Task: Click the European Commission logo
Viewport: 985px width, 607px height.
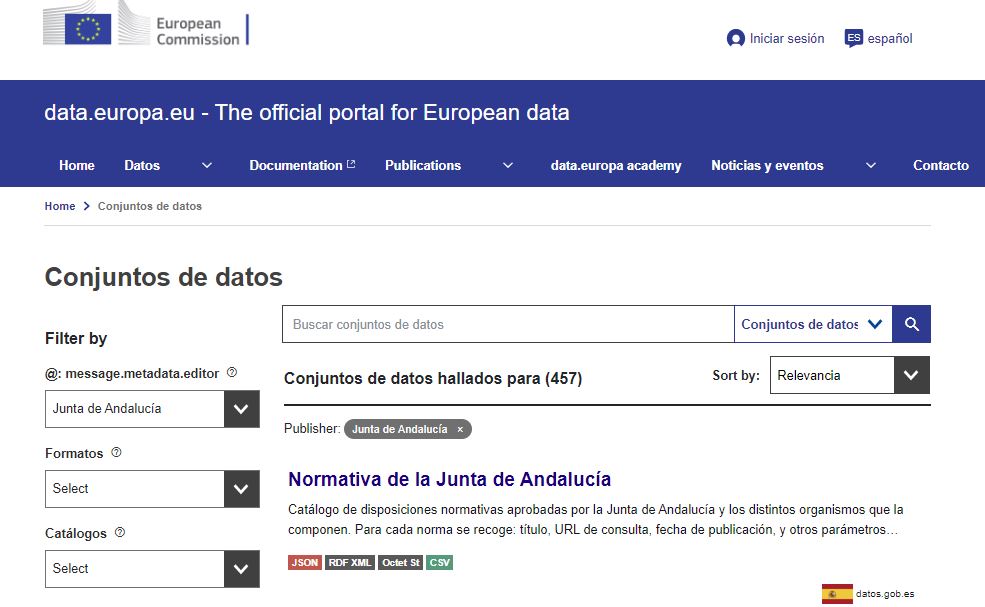Action: 145,27
